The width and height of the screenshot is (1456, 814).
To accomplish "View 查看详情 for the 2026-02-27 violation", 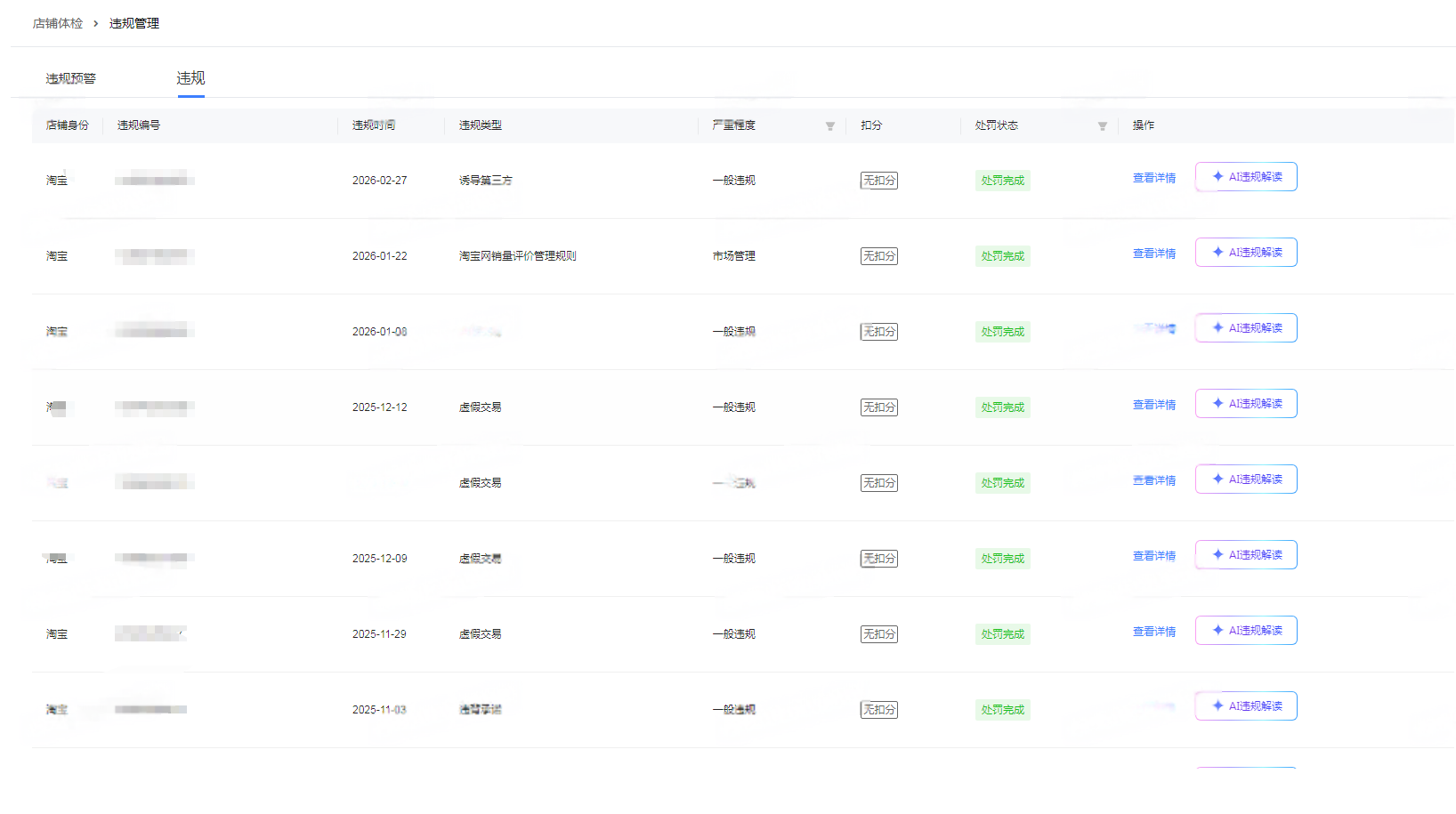I will point(1154,178).
